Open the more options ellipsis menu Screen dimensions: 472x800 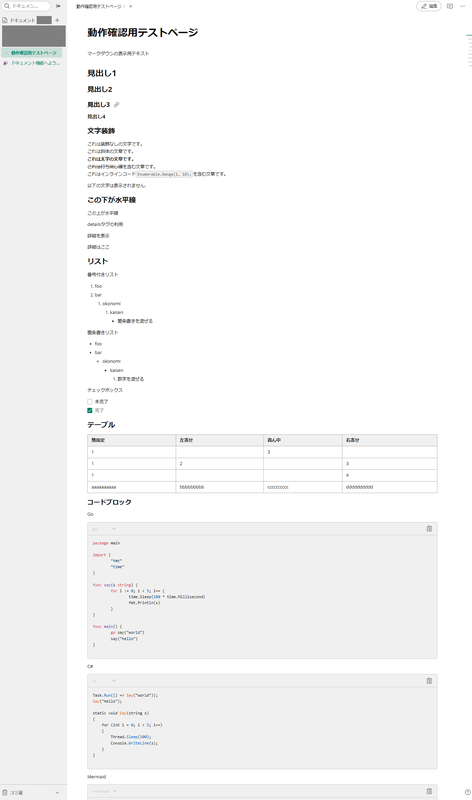point(462,6)
